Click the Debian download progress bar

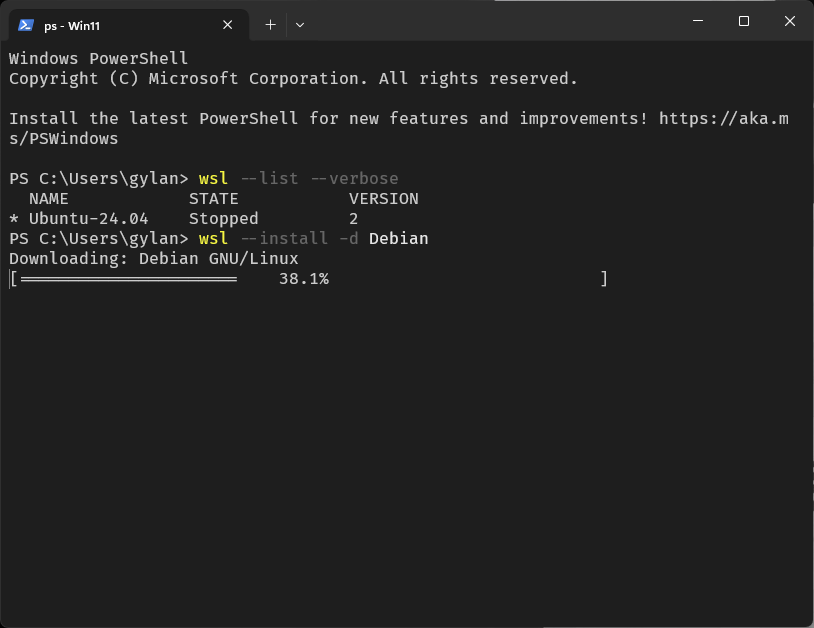[x=127, y=279]
